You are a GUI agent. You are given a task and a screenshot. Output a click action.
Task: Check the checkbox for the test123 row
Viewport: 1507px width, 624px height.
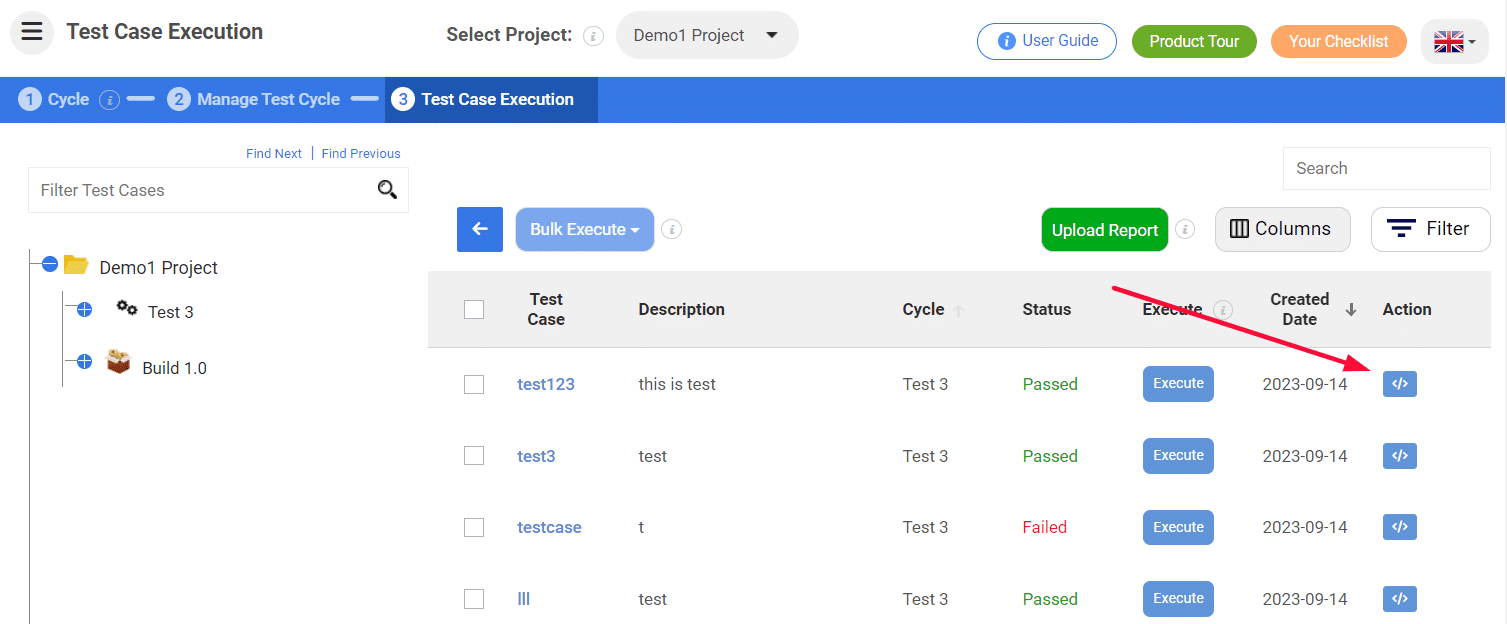coord(474,385)
